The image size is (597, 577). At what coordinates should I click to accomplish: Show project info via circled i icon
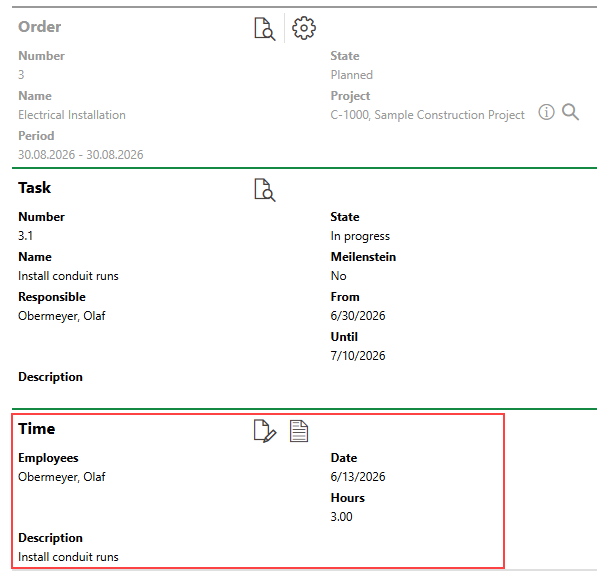pos(546,112)
